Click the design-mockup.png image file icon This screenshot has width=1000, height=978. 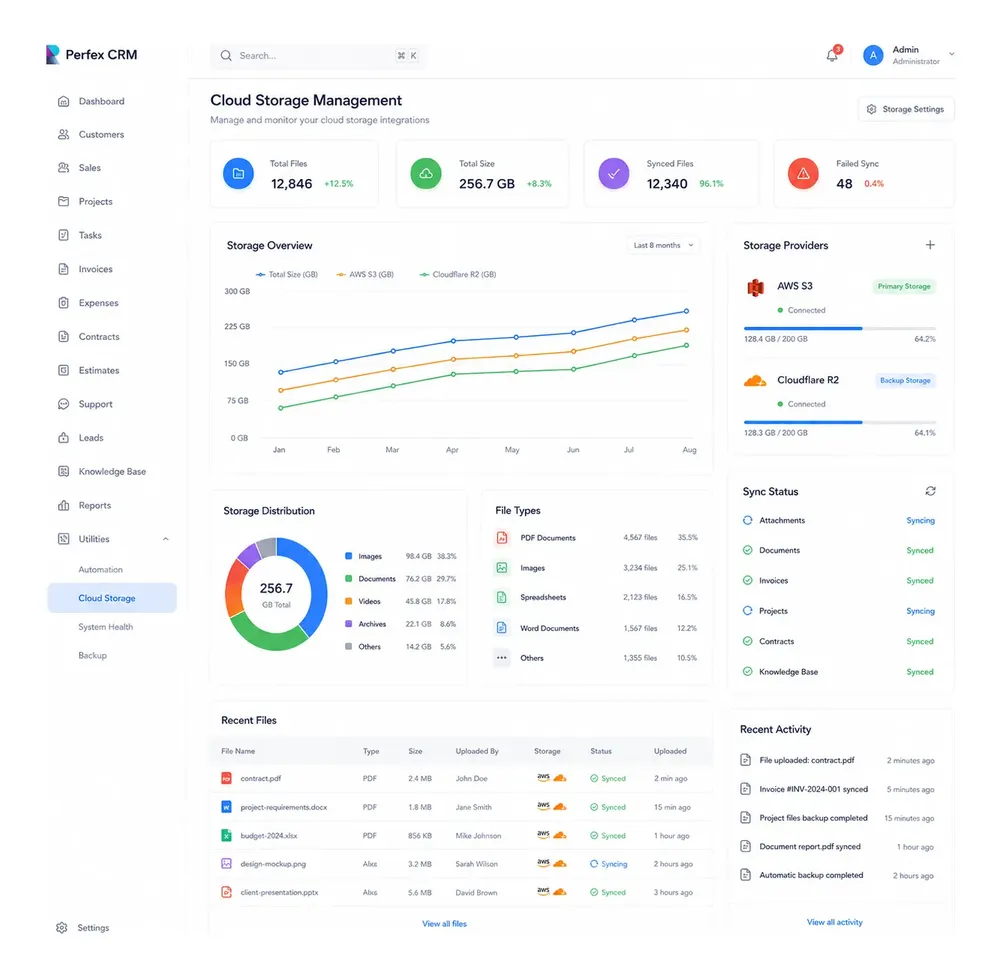(x=226, y=863)
